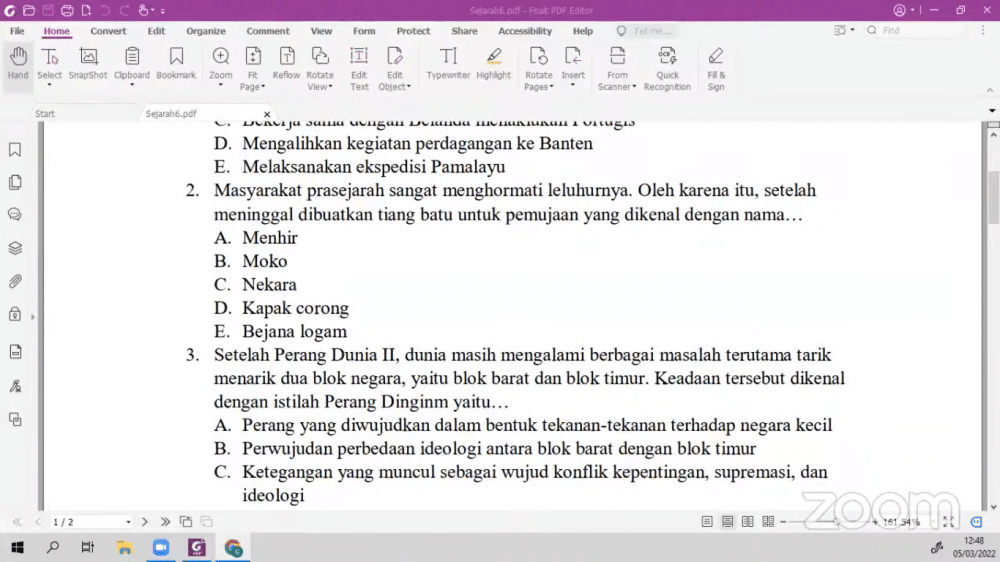Enable continuous page view mode
Screen dimensions: 1000x562
coord(727,522)
